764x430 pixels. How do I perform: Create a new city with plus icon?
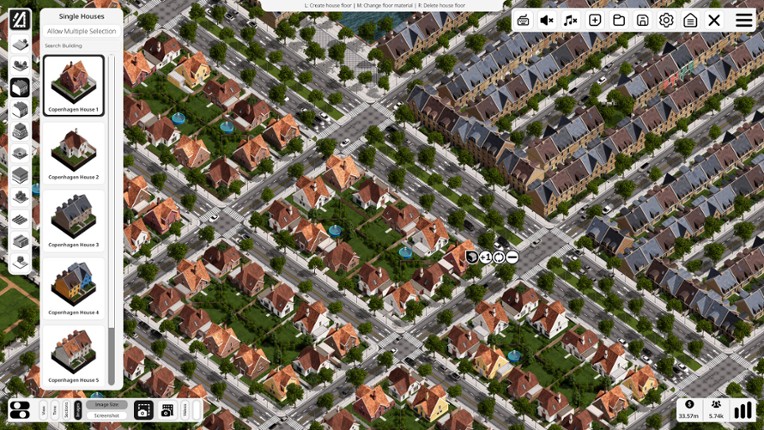pyautogui.click(x=595, y=20)
